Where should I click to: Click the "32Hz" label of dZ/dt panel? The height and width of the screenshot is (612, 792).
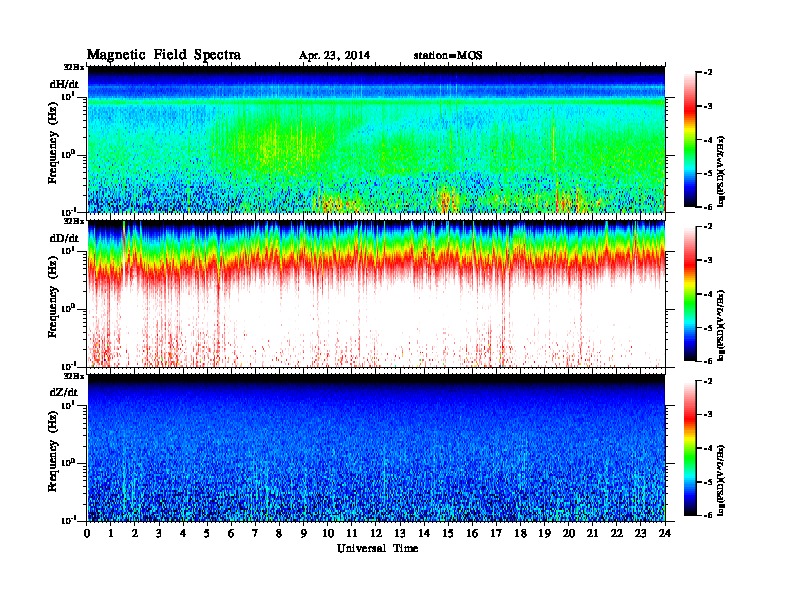pos(74,376)
